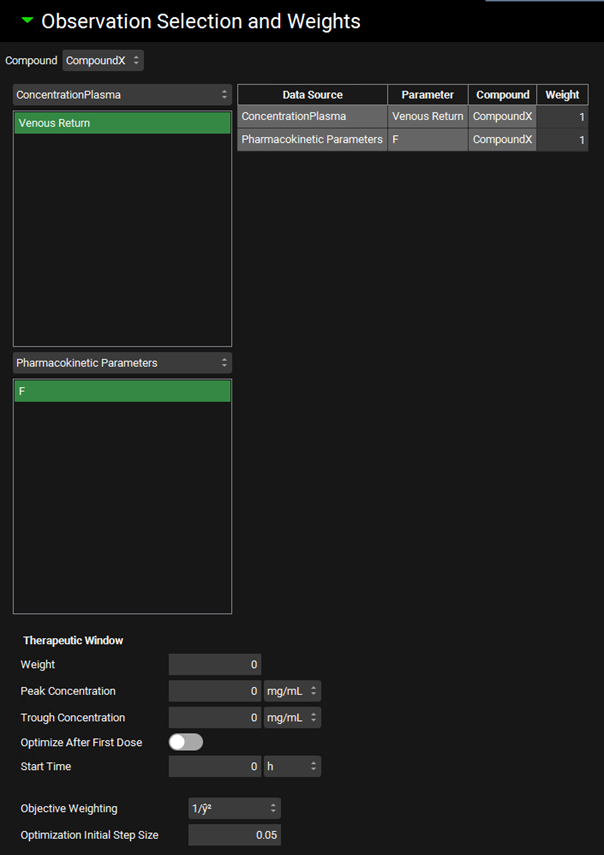Open the Trough Concentration mg/mL unit dropdown
This screenshot has height=855, width=604.
tap(292, 718)
